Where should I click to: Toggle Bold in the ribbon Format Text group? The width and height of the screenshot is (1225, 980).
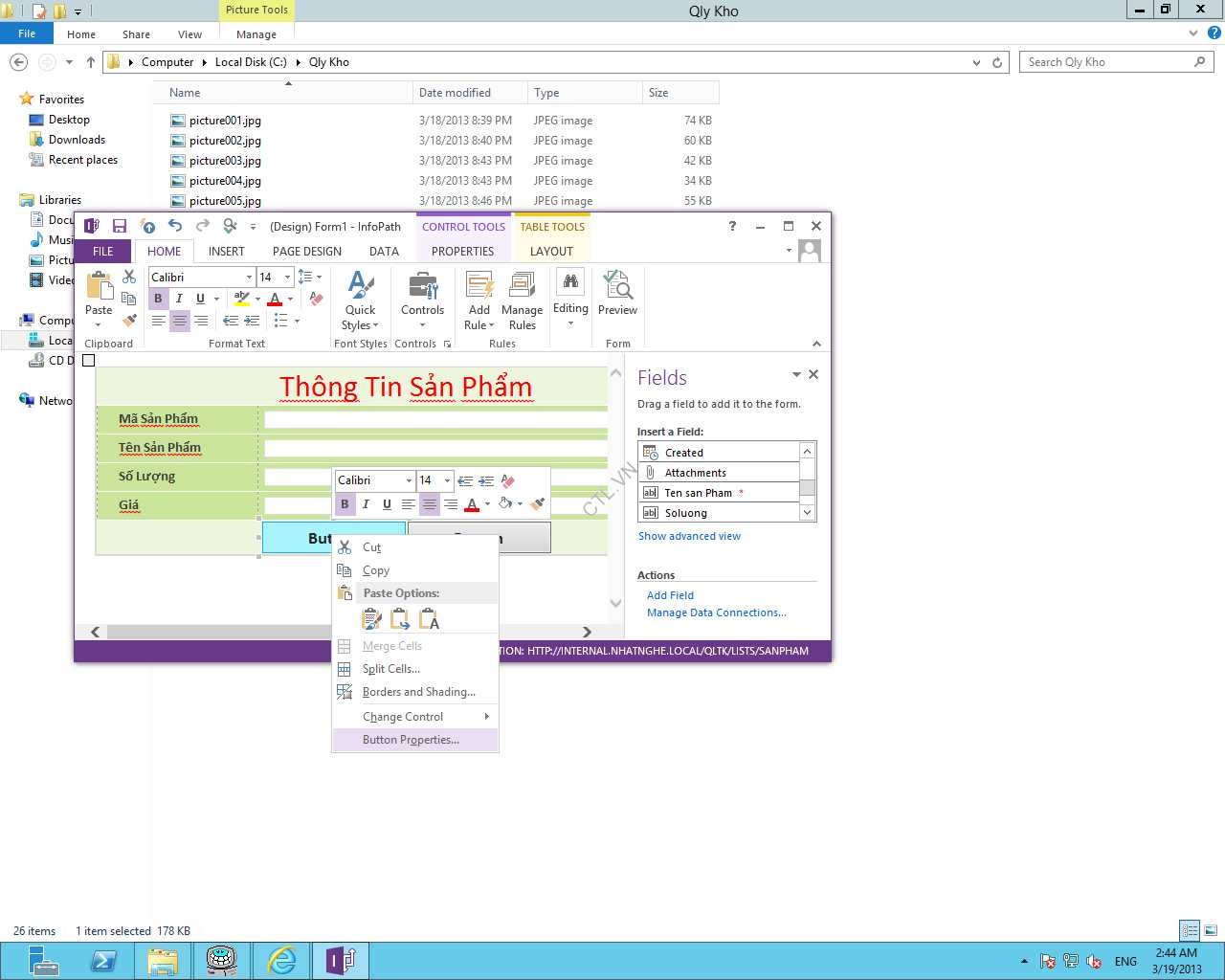click(x=159, y=299)
